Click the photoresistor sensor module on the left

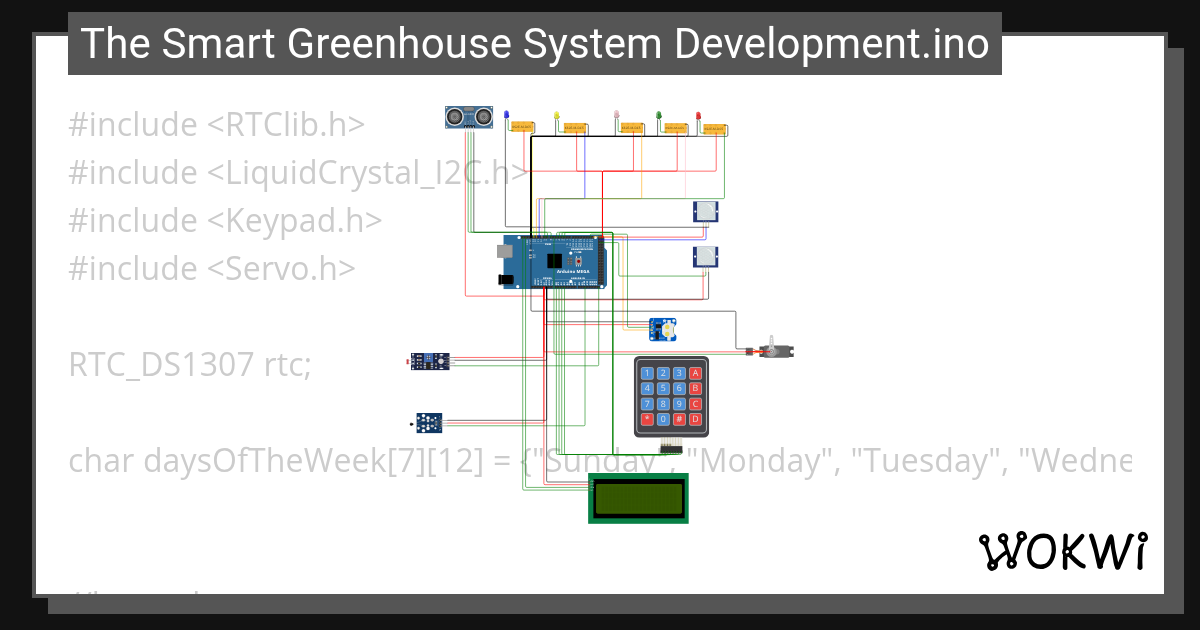432,362
